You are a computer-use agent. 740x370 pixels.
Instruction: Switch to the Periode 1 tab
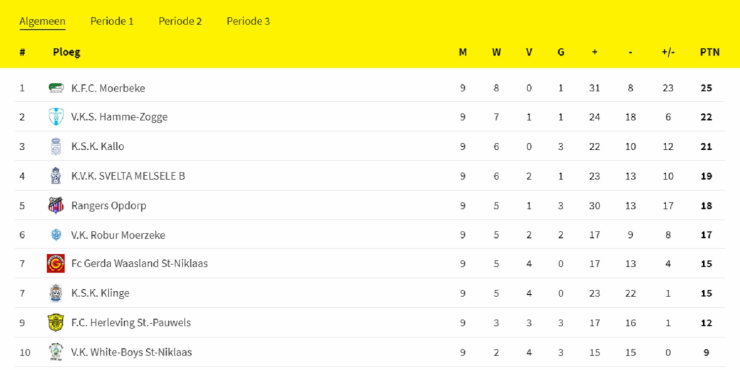click(112, 21)
